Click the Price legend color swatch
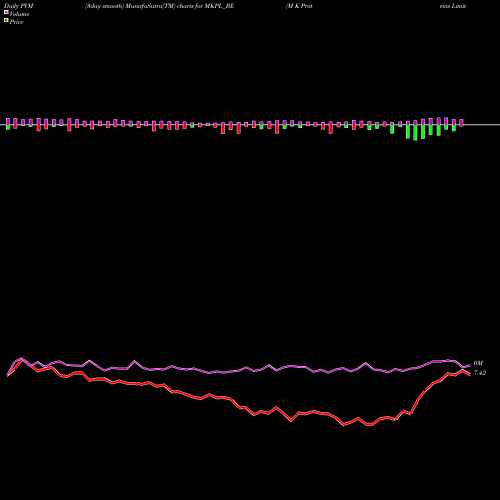 click(x=6, y=21)
